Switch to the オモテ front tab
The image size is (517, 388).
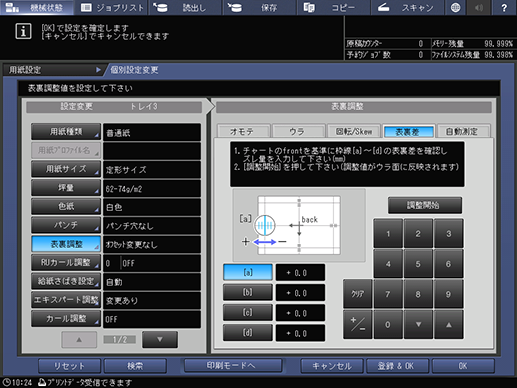(x=243, y=131)
